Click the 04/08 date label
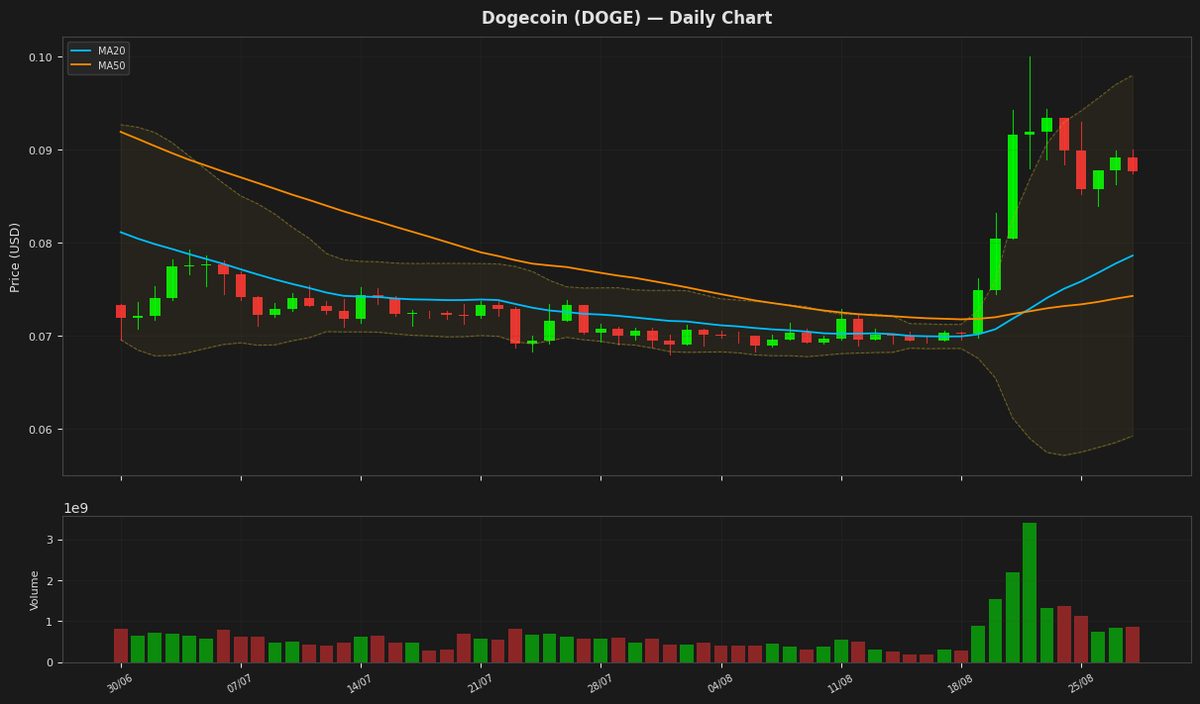The width and height of the screenshot is (1200, 704). pos(719,682)
